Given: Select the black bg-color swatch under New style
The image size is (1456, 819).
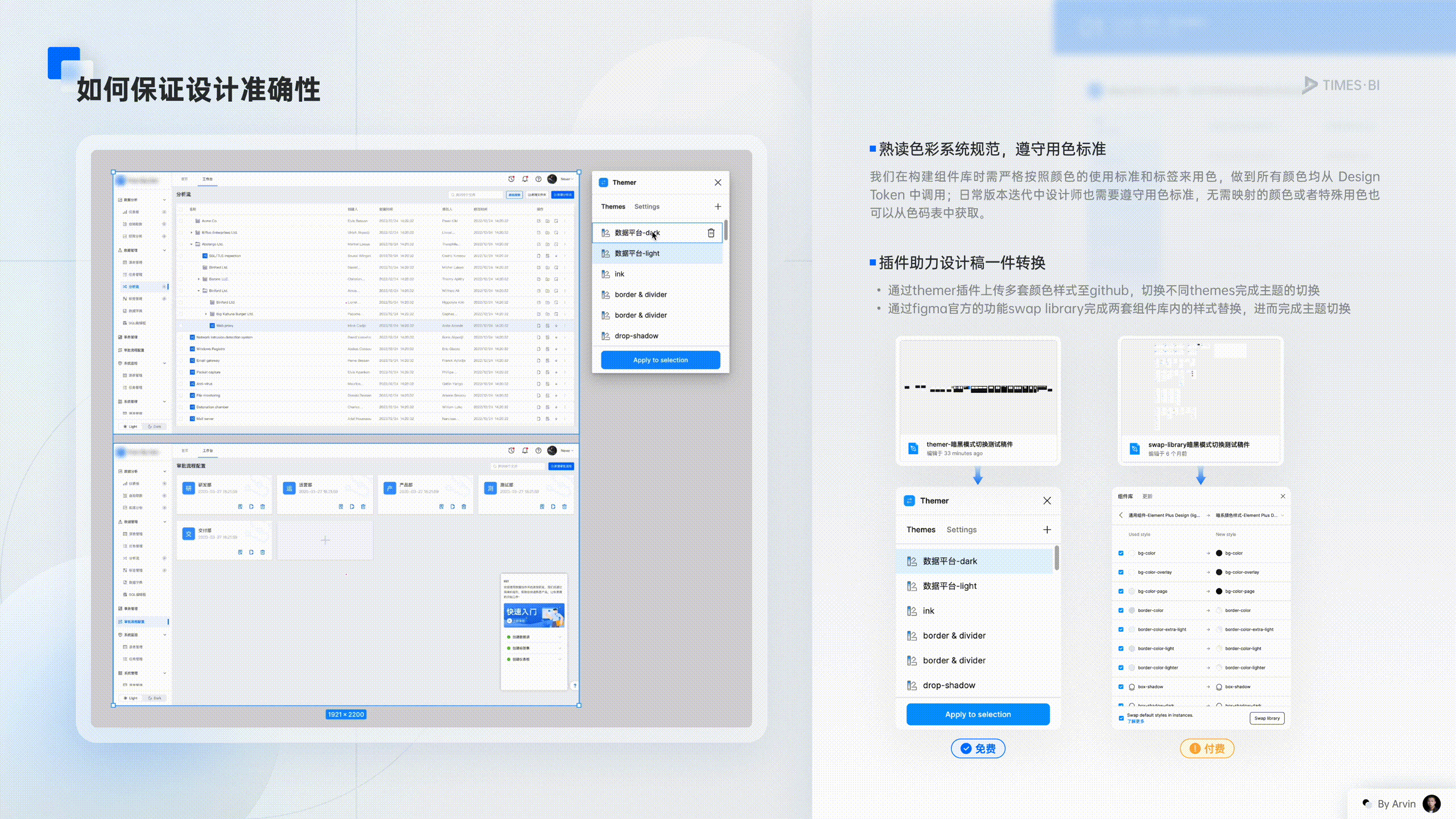Looking at the screenshot, I should click(1219, 553).
